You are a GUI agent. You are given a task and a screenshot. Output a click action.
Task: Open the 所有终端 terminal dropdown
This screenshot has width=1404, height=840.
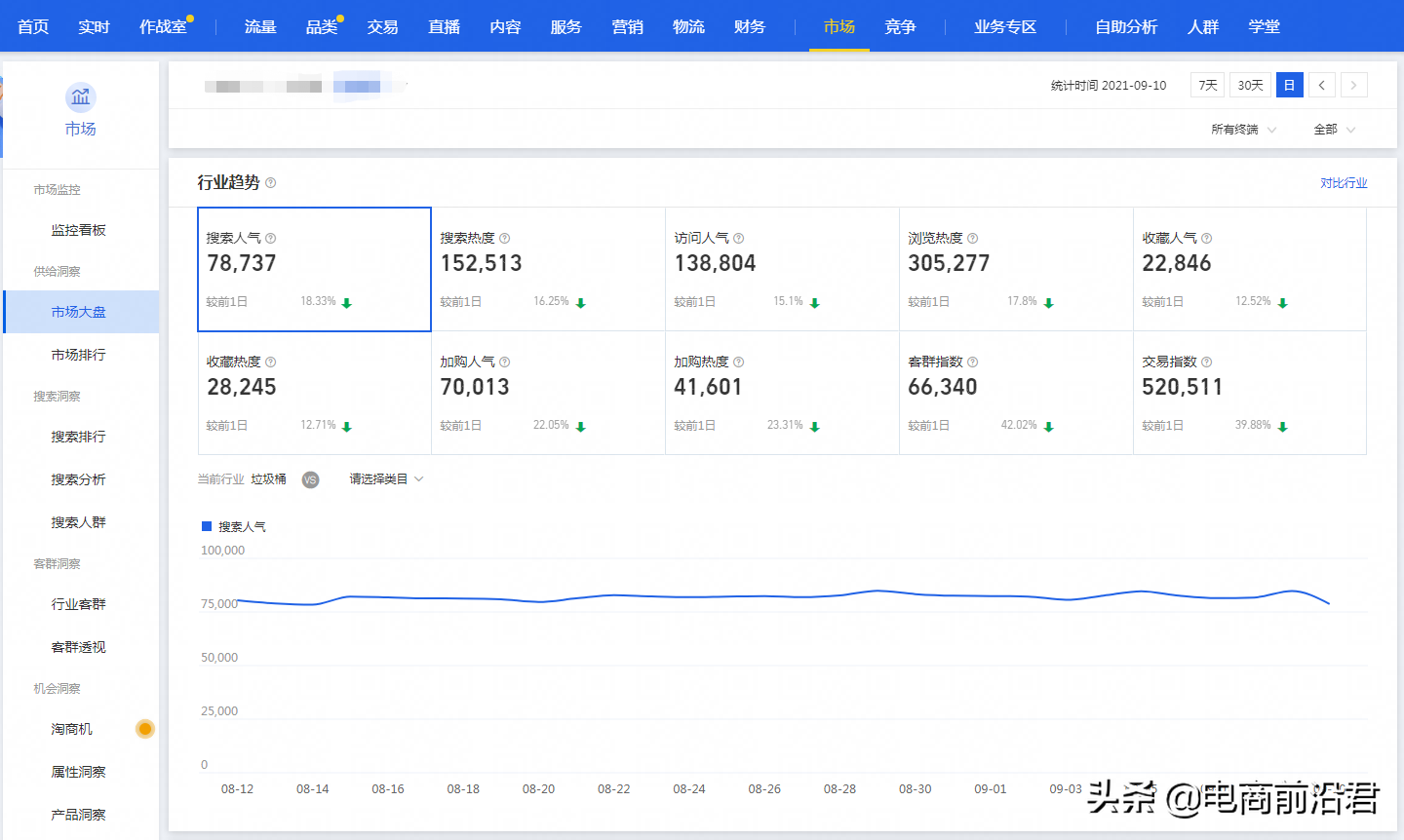click(1243, 130)
